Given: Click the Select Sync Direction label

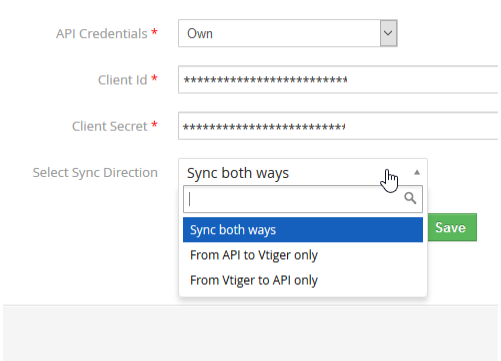Looking at the screenshot, I should pyautogui.click(x=95, y=173).
